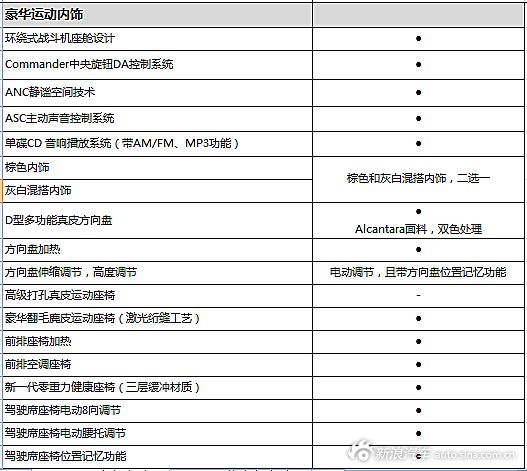Select the header cell 豪华运动内饰

[x=157, y=15]
